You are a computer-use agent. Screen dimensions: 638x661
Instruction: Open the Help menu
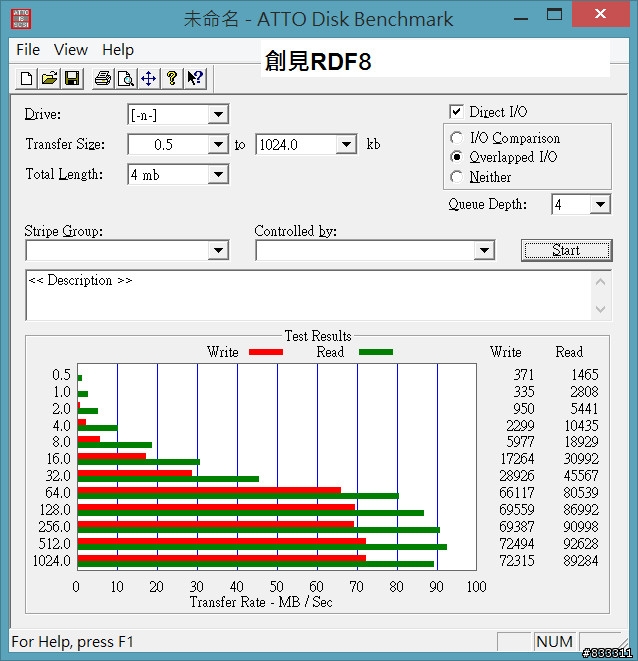click(118, 50)
